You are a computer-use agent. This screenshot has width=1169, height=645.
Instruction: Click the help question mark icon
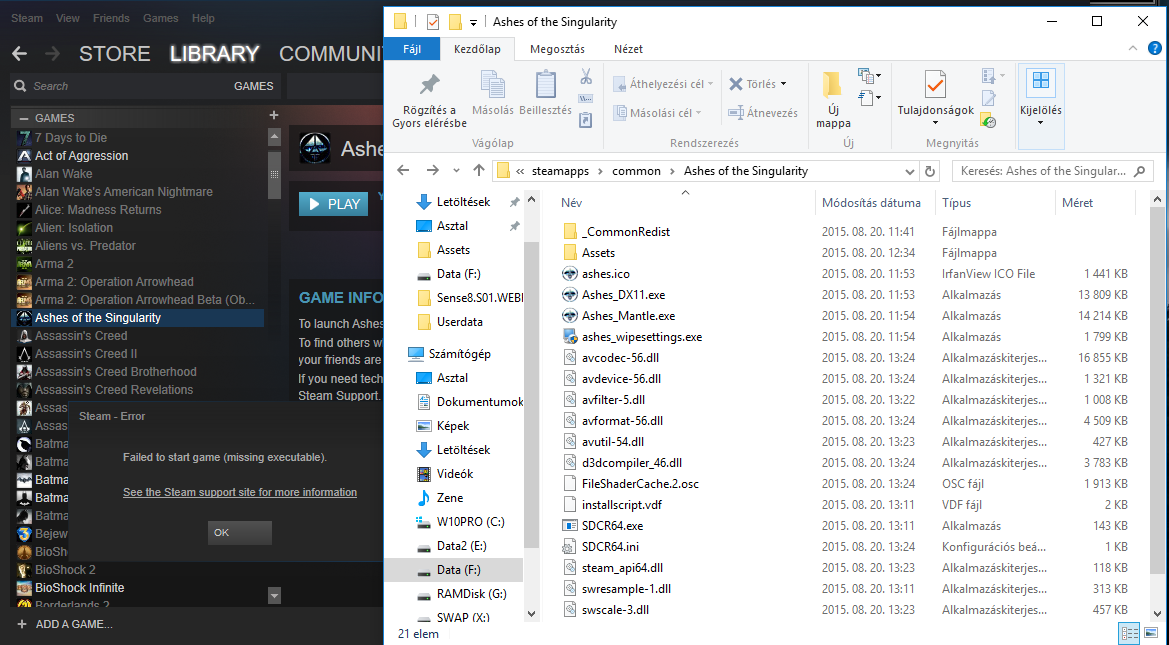1155,49
